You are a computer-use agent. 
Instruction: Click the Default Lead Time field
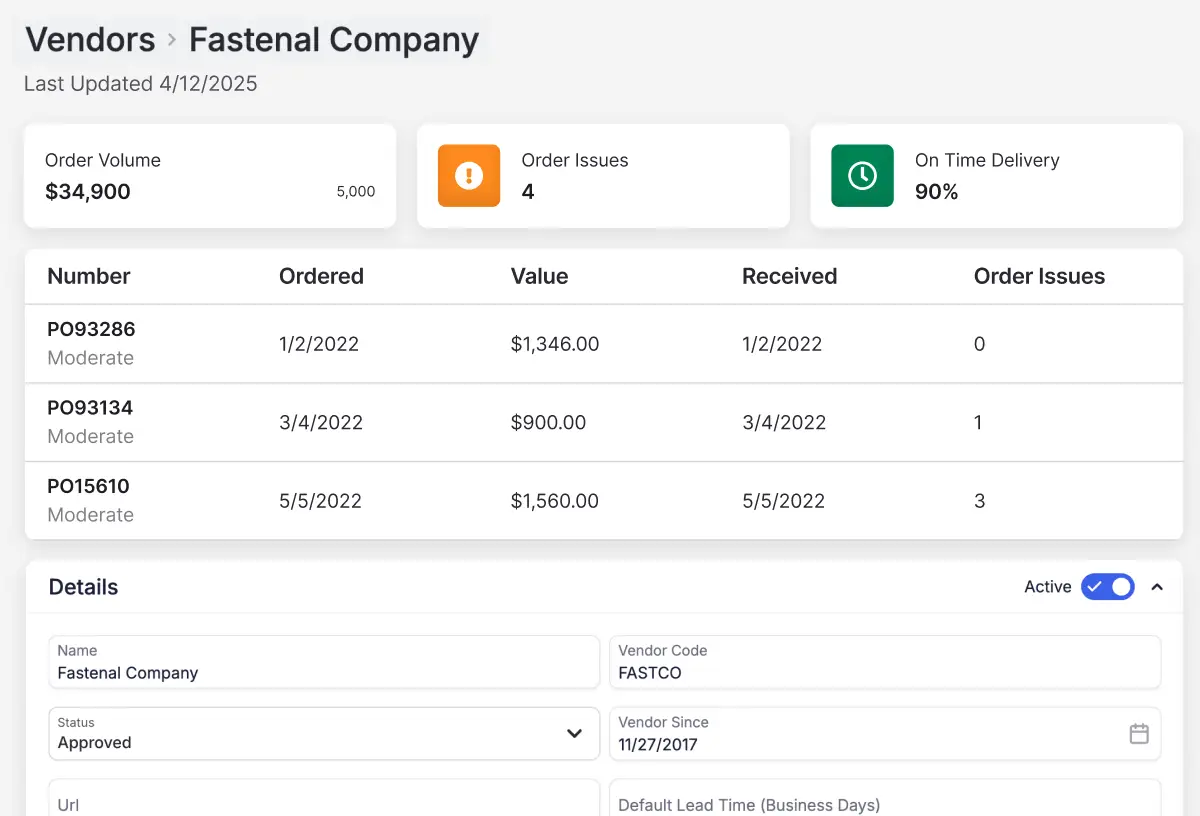coord(885,798)
